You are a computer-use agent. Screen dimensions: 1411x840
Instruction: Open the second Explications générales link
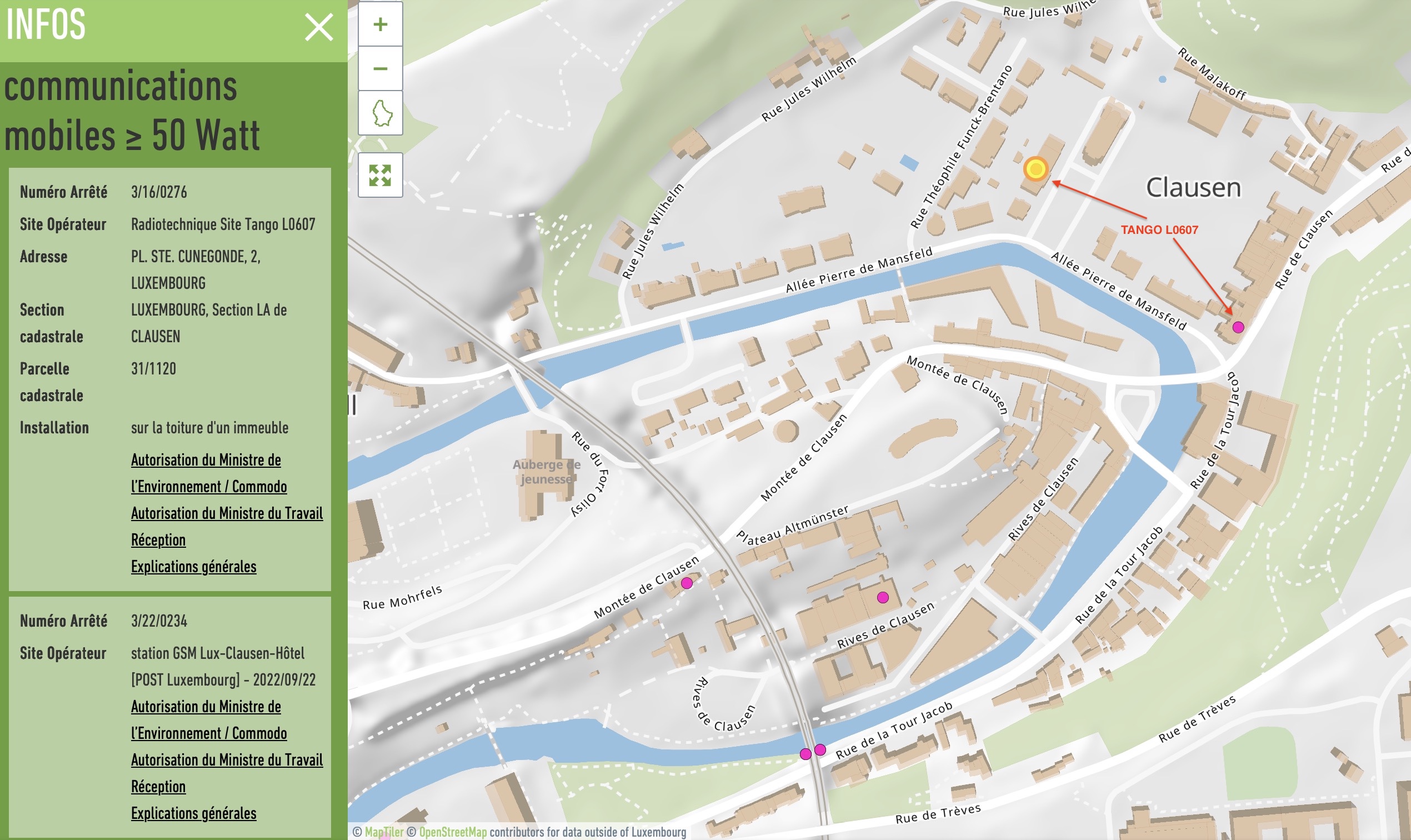coord(193,813)
